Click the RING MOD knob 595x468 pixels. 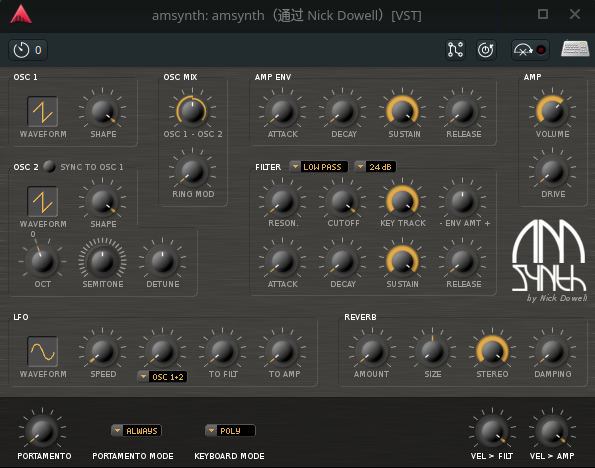tap(192, 171)
